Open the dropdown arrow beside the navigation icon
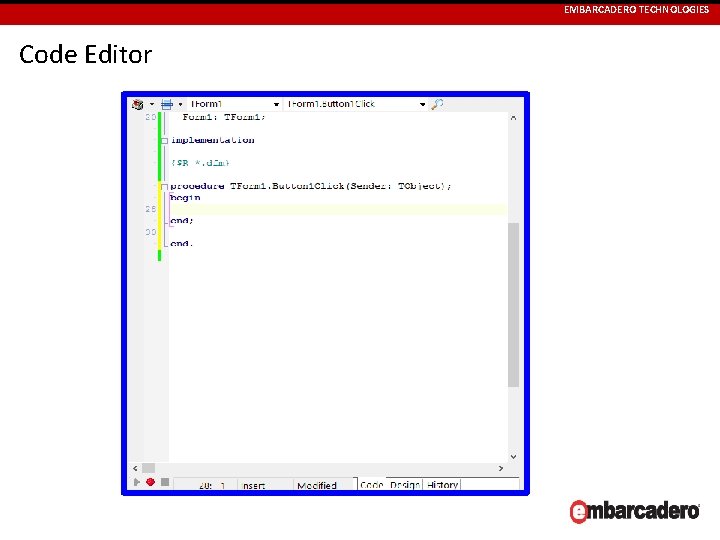 [180, 104]
